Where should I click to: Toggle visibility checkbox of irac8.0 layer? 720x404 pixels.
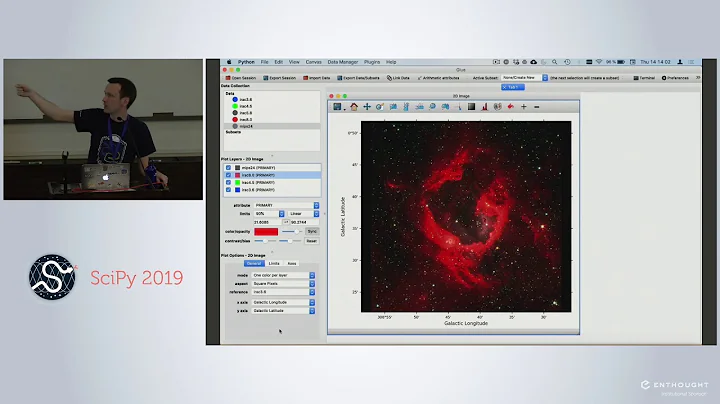228,175
